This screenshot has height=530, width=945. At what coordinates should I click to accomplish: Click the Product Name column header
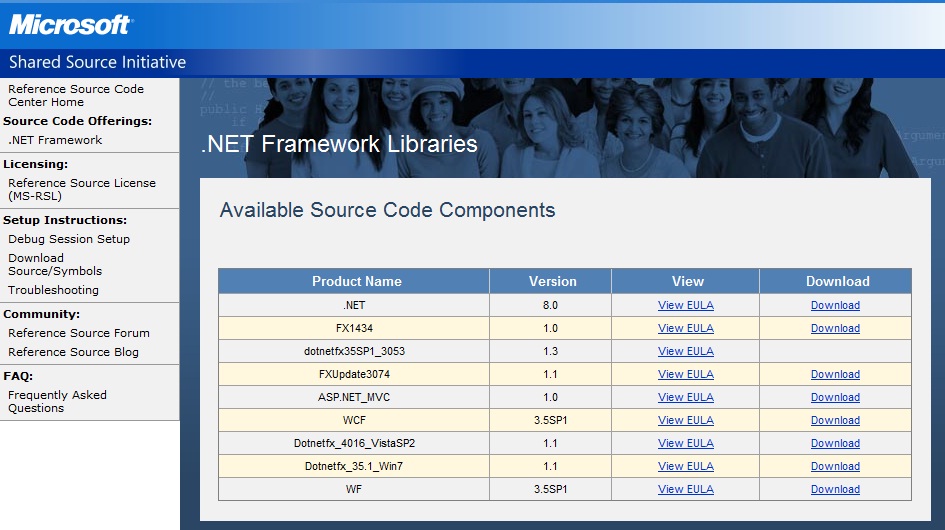[x=356, y=282]
